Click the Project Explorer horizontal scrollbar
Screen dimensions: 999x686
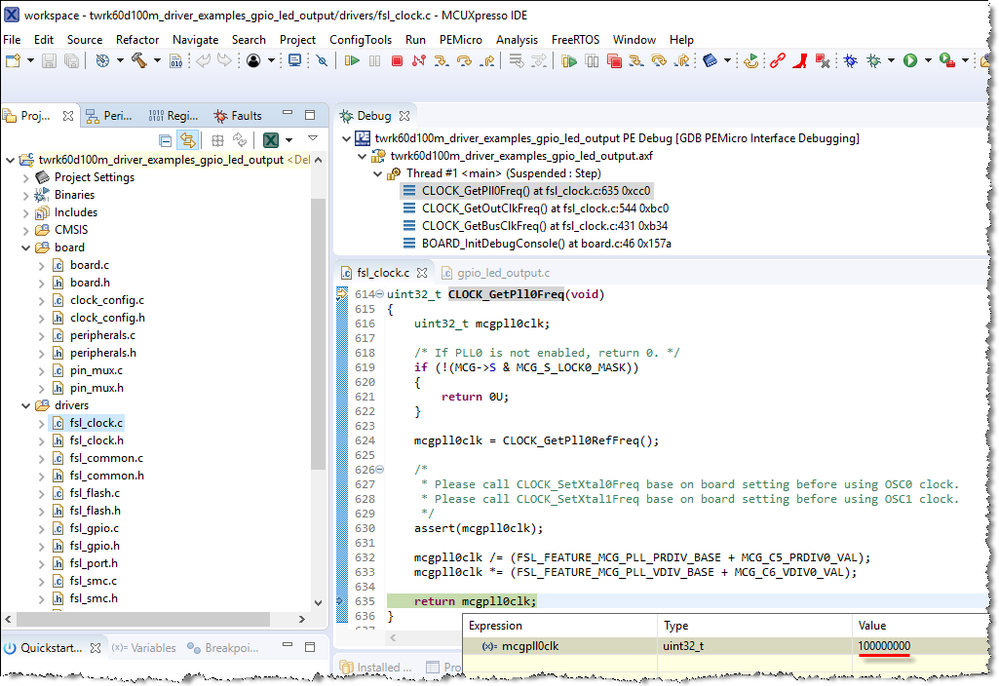pyautogui.click(x=143, y=619)
